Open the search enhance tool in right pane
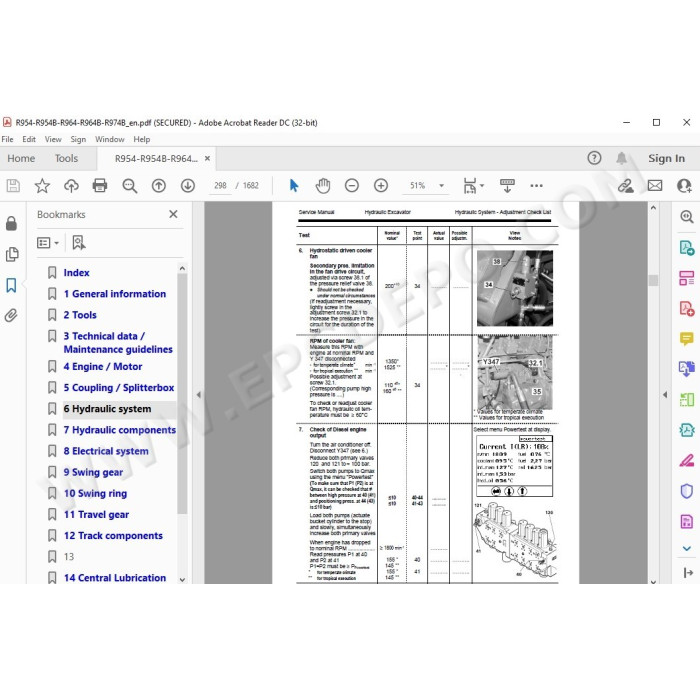Viewport: 700px width, 700px height. tap(686, 217)
